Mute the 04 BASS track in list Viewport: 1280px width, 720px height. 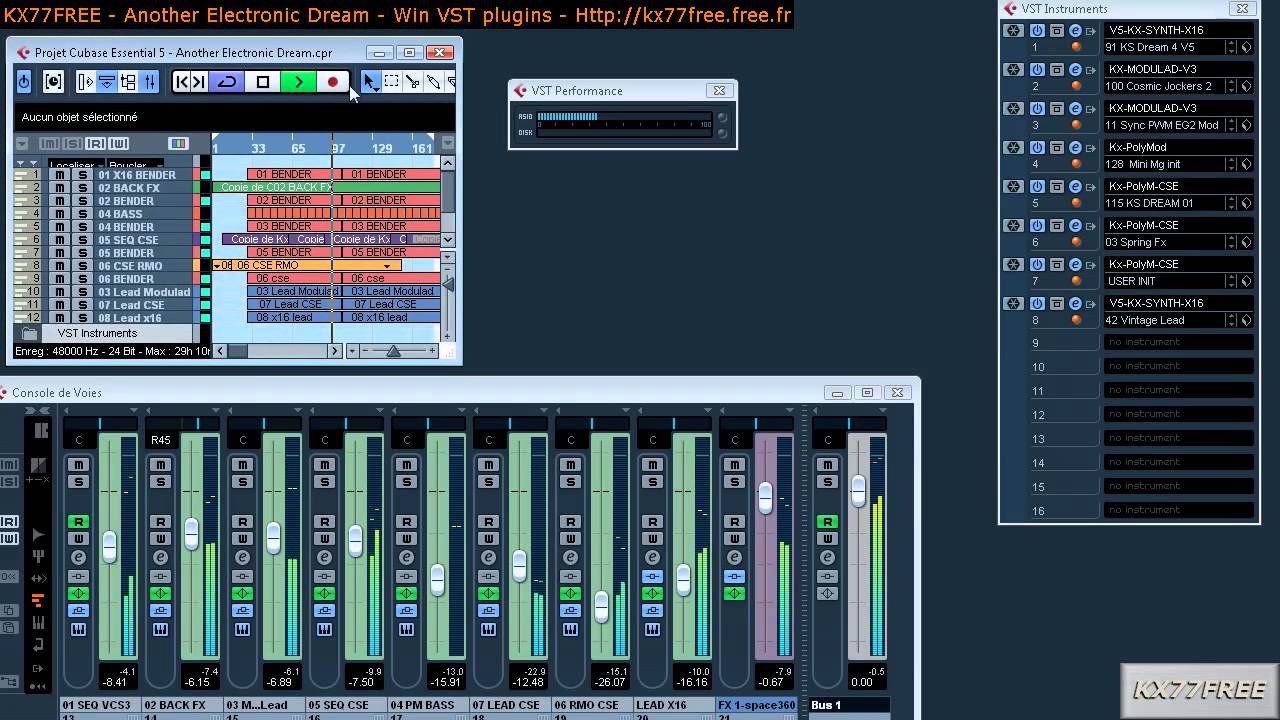(60, 214)
